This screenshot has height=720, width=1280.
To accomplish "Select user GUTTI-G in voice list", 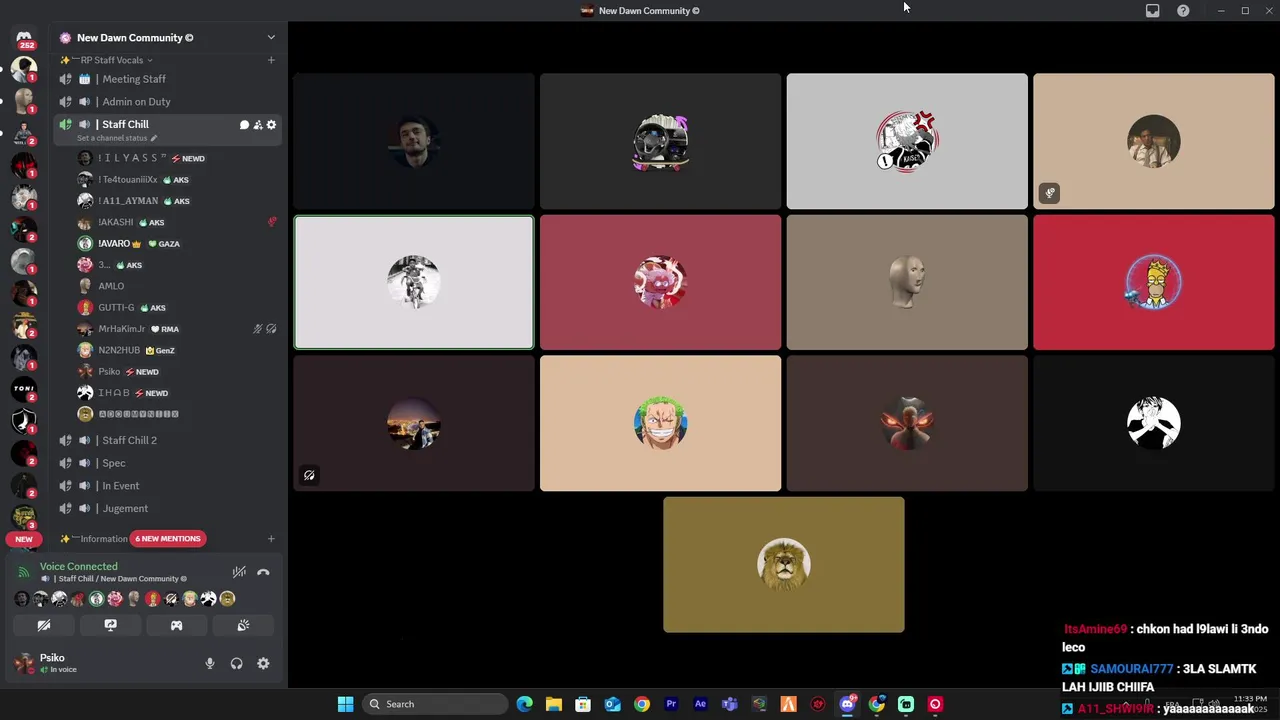I will (177, 308).
